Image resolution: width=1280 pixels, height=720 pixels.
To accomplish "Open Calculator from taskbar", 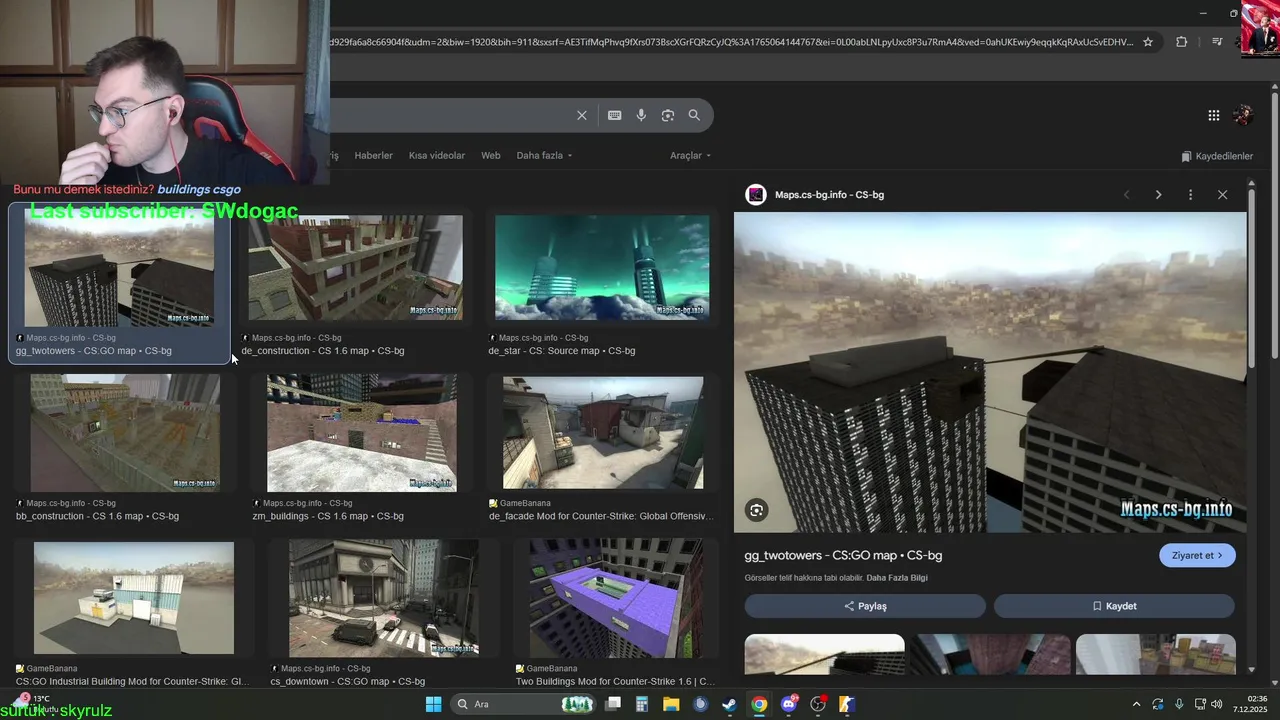I will [642, 704].
